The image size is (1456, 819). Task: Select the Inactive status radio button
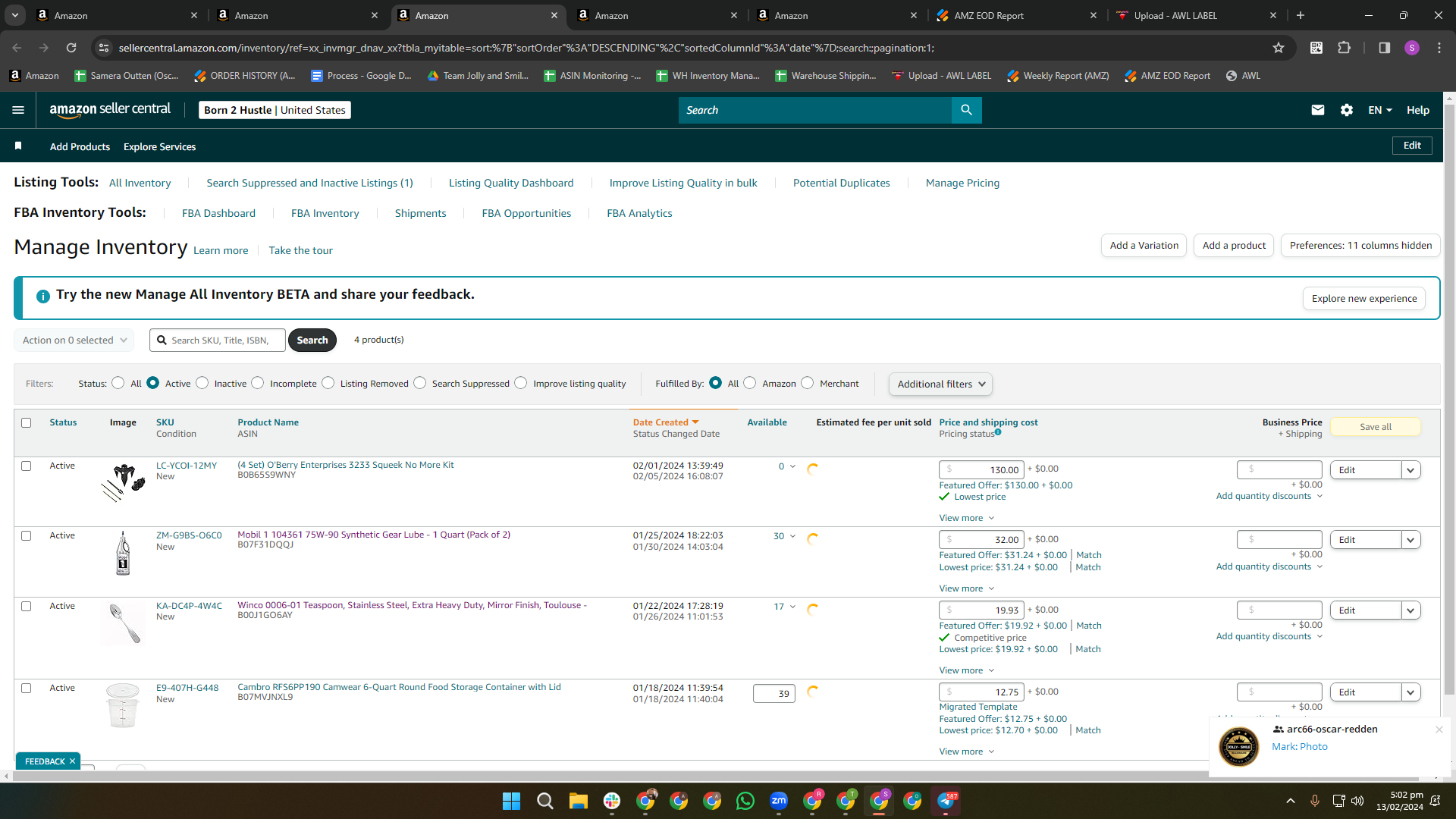[202, 383]
